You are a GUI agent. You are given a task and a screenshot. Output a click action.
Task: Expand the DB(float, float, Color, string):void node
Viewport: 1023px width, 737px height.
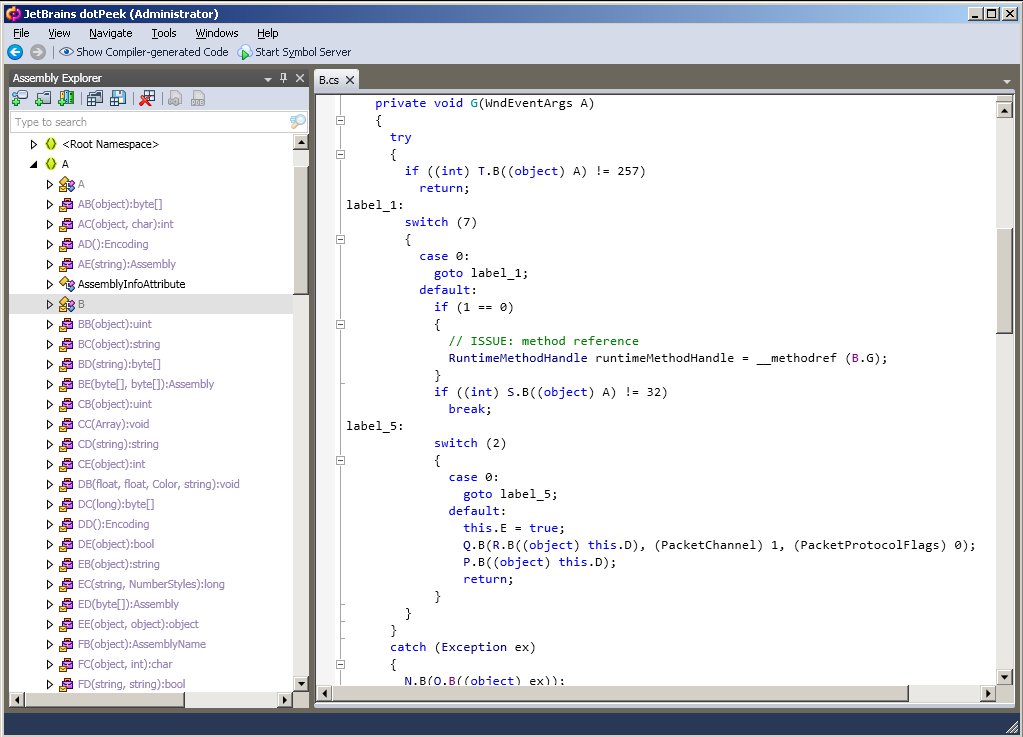coord(50,485)
